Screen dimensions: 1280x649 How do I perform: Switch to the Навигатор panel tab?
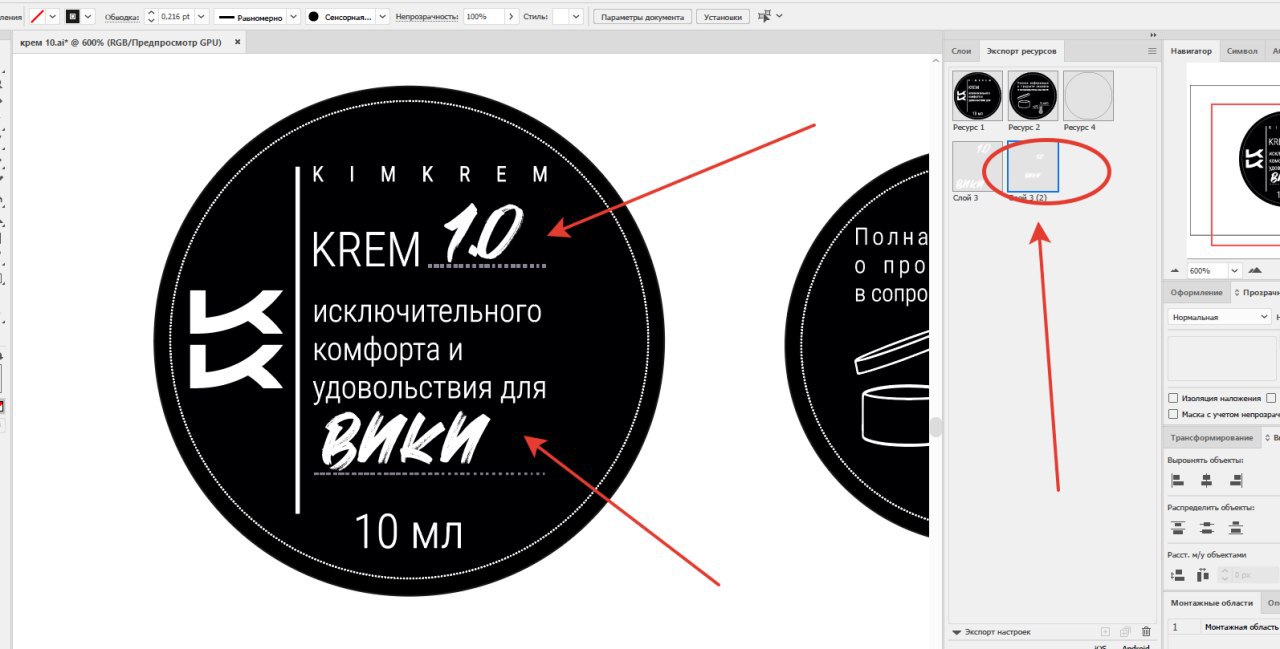tap(1191, 50)
